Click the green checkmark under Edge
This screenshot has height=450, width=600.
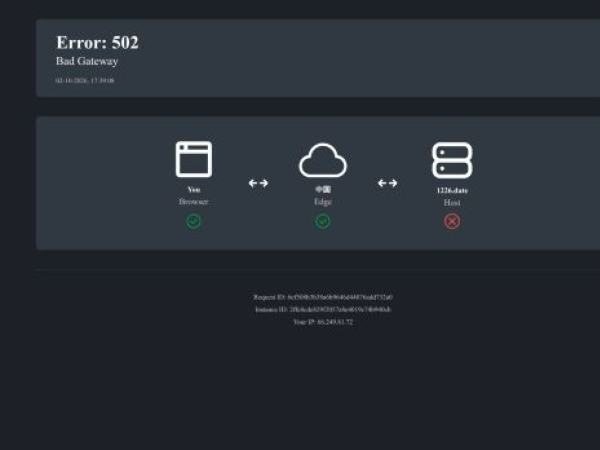tap(322, 221)
